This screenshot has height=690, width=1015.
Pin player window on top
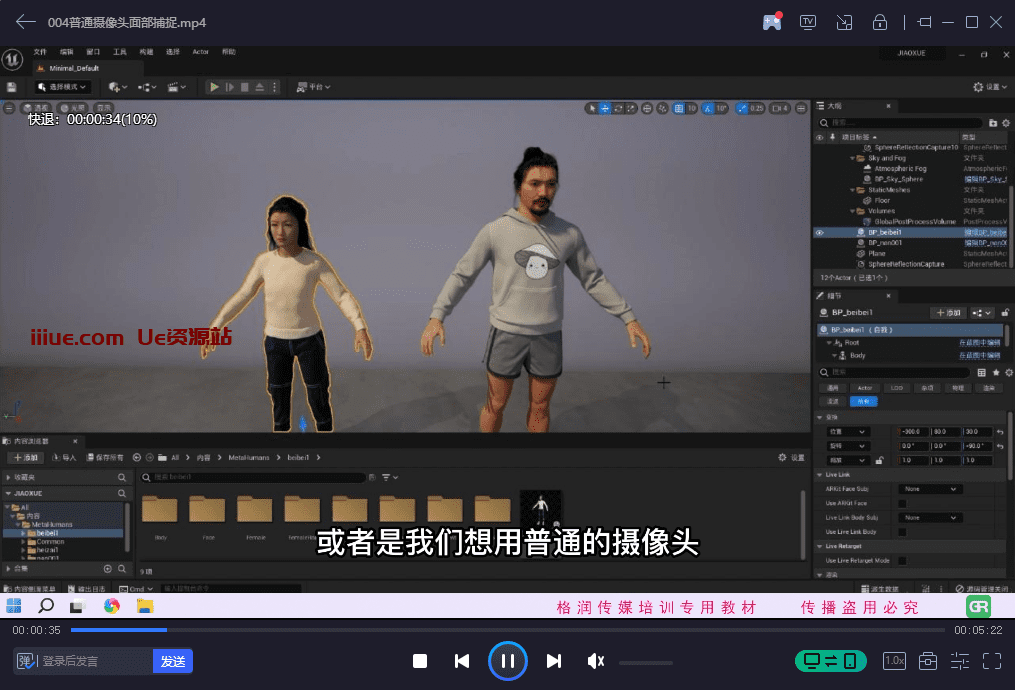923,22
